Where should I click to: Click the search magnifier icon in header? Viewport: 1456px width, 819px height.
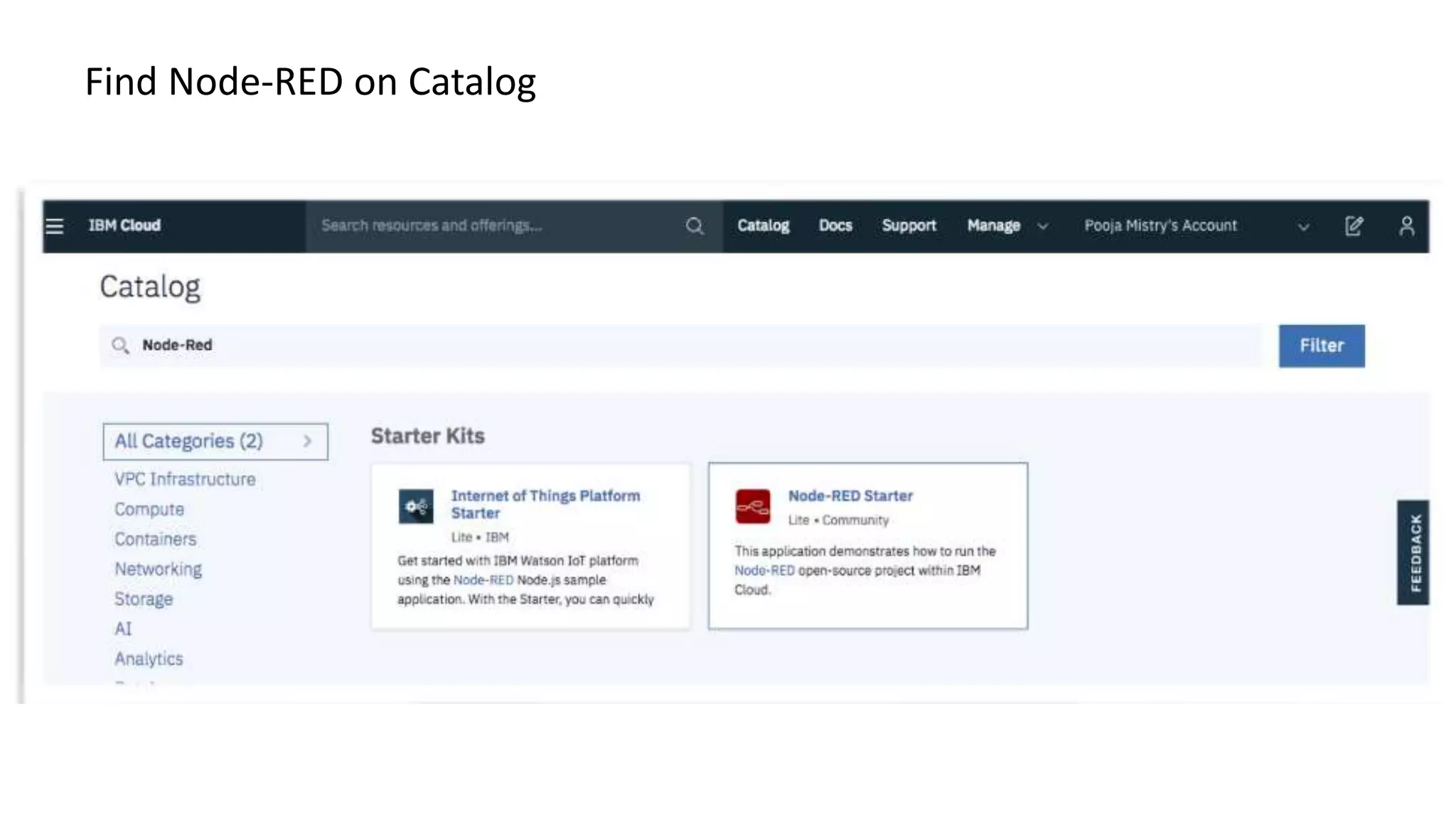695,226
